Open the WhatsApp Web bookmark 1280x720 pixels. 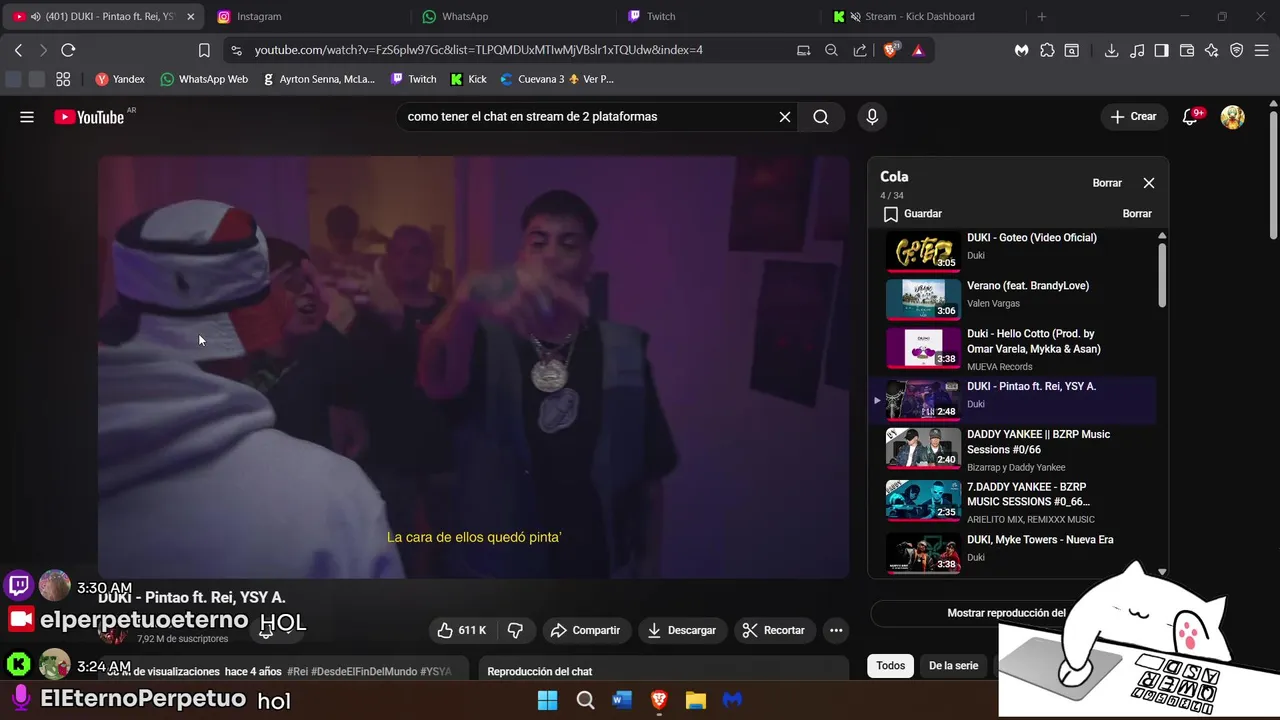pyautogui.click(x=204, y=79)
